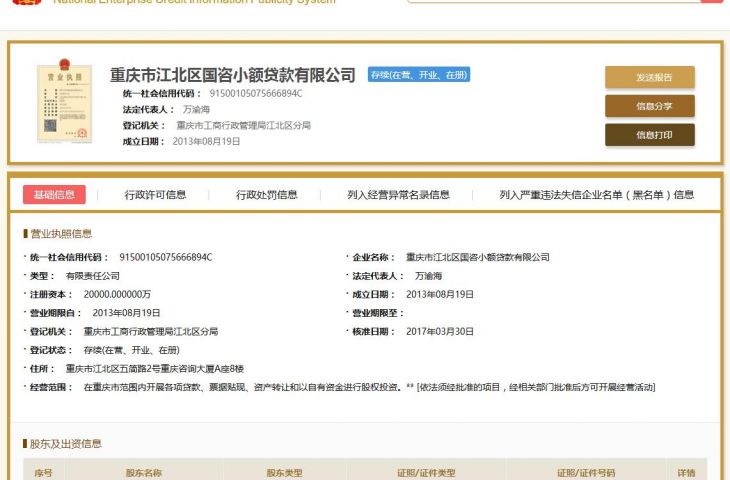The height and width of the screenshot is (480, 730).
Task: Switch to the 行政许可信息 tab
Action: (x=155, y=195)
